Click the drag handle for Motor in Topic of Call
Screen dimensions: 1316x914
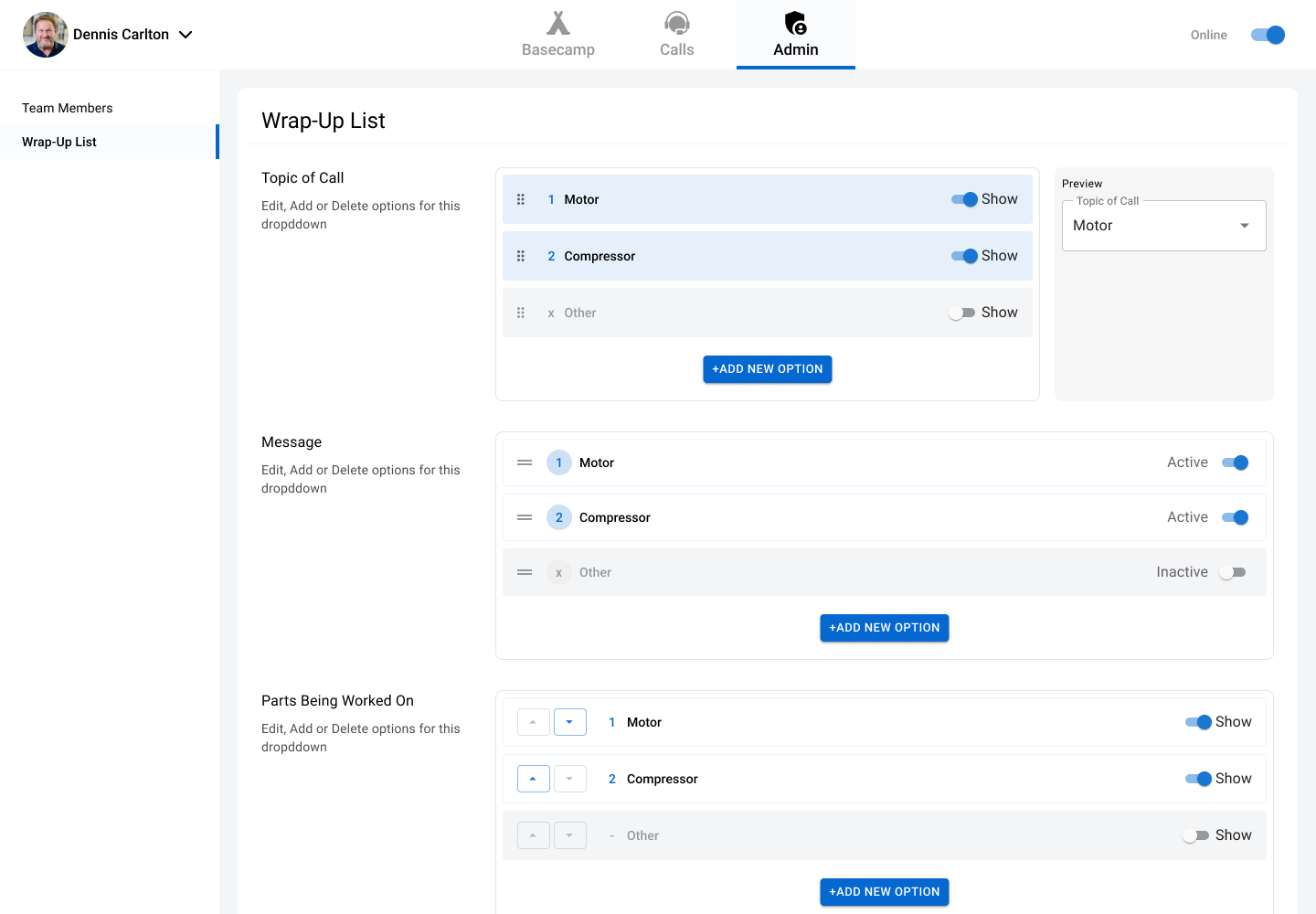[x=521, y=199]
